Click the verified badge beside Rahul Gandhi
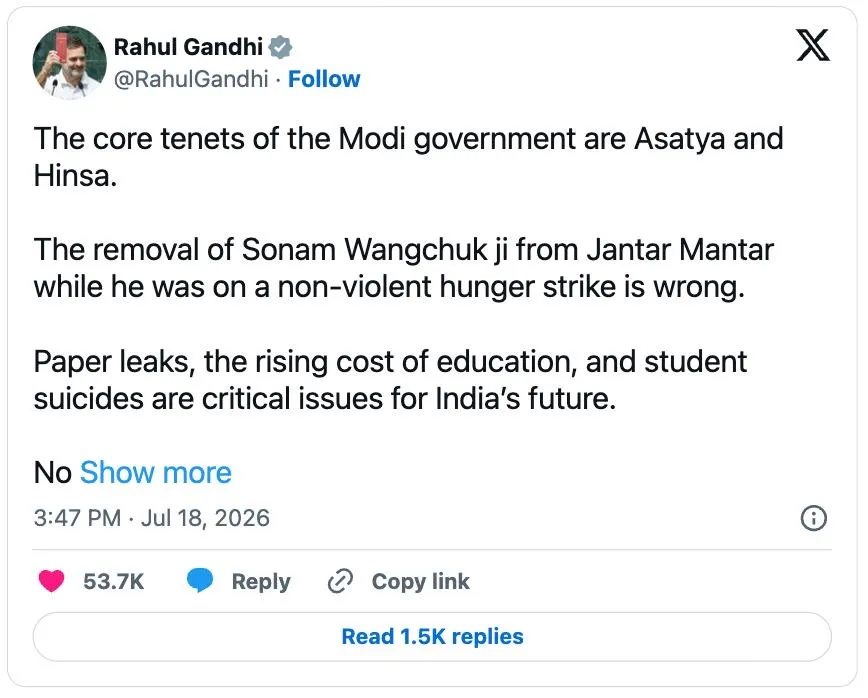 click(280, 47)
